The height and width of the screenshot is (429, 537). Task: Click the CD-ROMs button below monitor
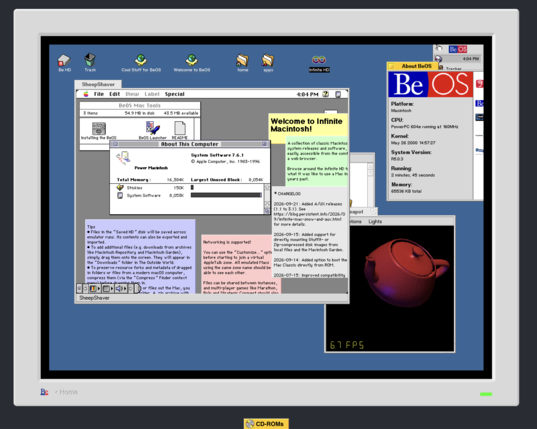[266, 424]
